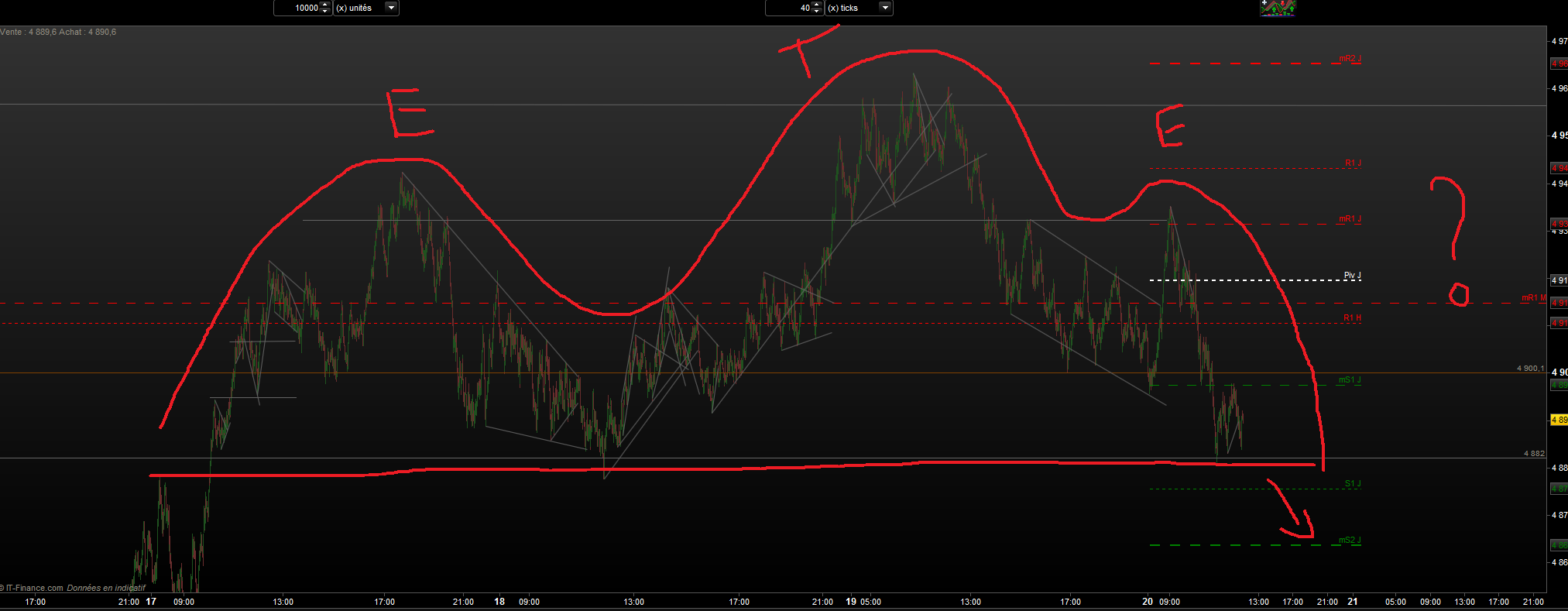Select the mS2 J support label
This screenshot has width=1568, height=611.
(x=1350, y=541)
